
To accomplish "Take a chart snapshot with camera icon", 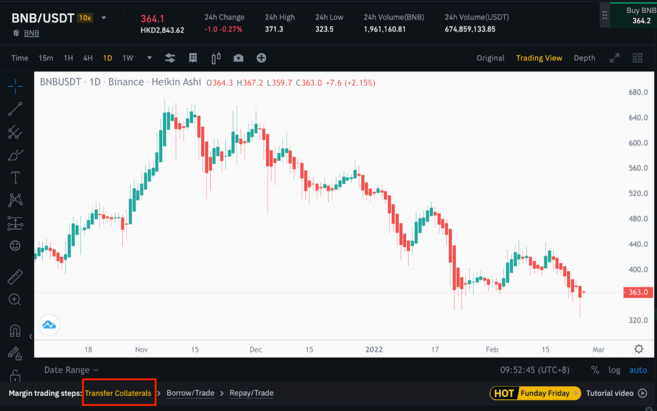I will [238, 58].
